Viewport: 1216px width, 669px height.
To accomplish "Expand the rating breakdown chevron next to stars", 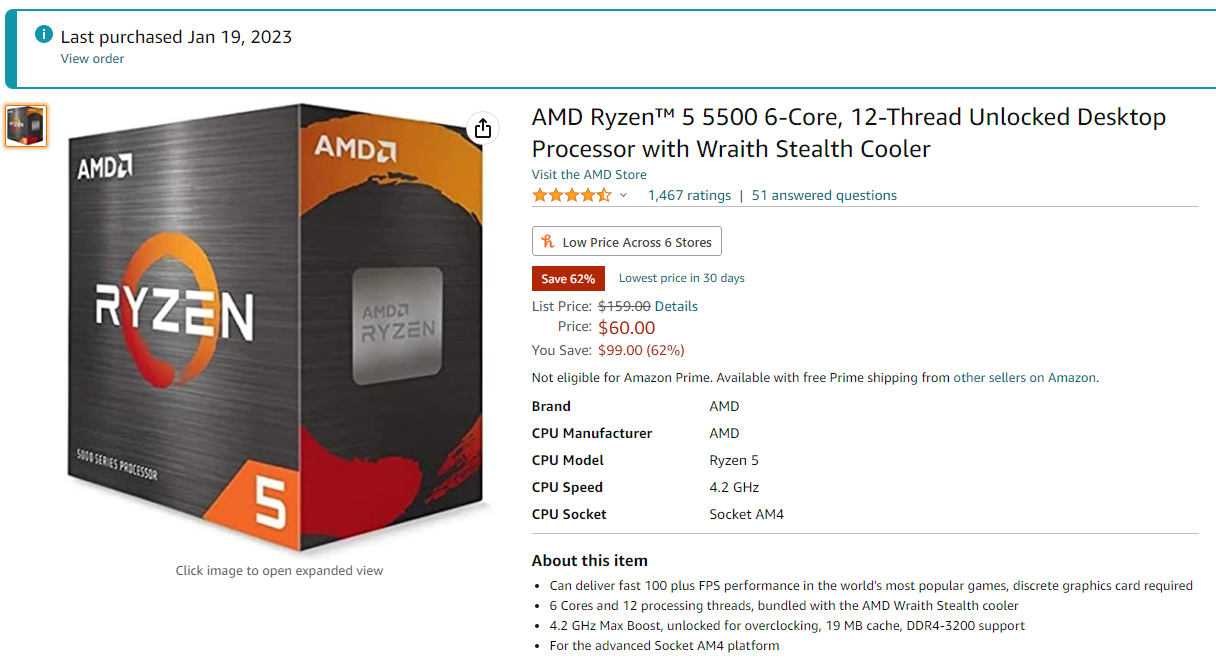I will point(624,195).
